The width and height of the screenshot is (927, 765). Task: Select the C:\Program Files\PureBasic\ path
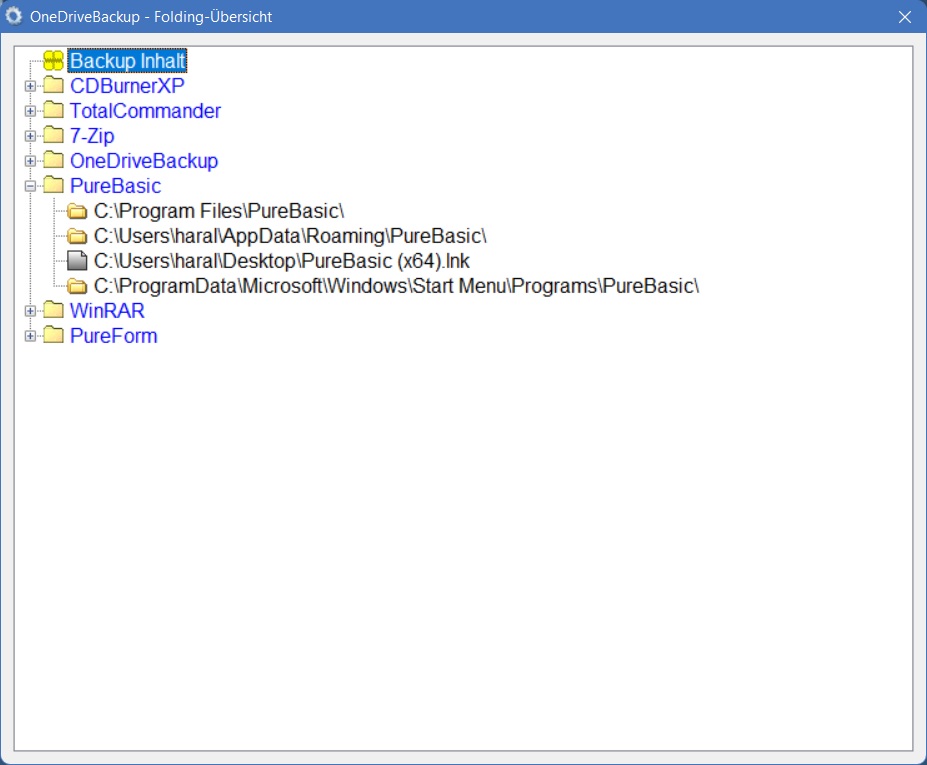[x=219, y=211]
